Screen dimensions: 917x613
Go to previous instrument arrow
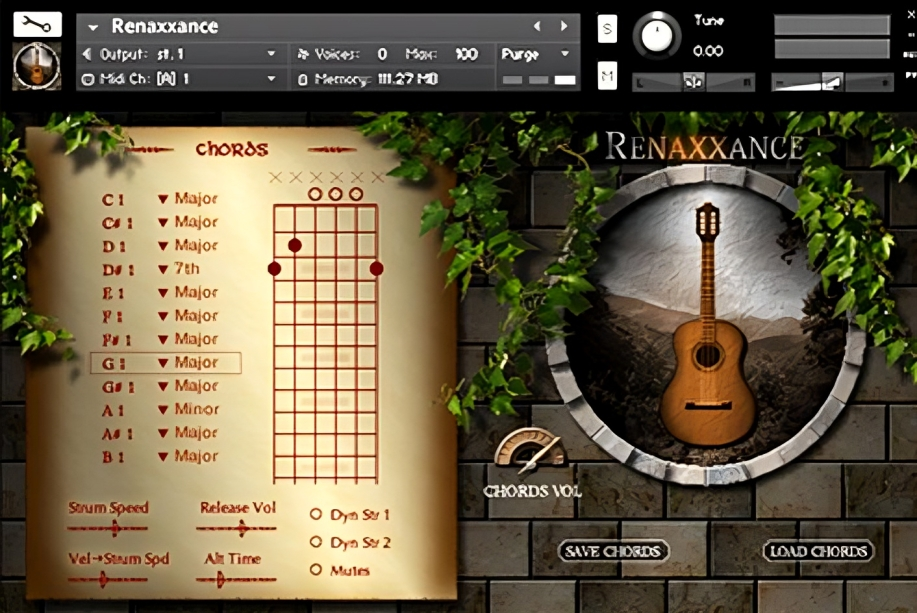point(537,26)
